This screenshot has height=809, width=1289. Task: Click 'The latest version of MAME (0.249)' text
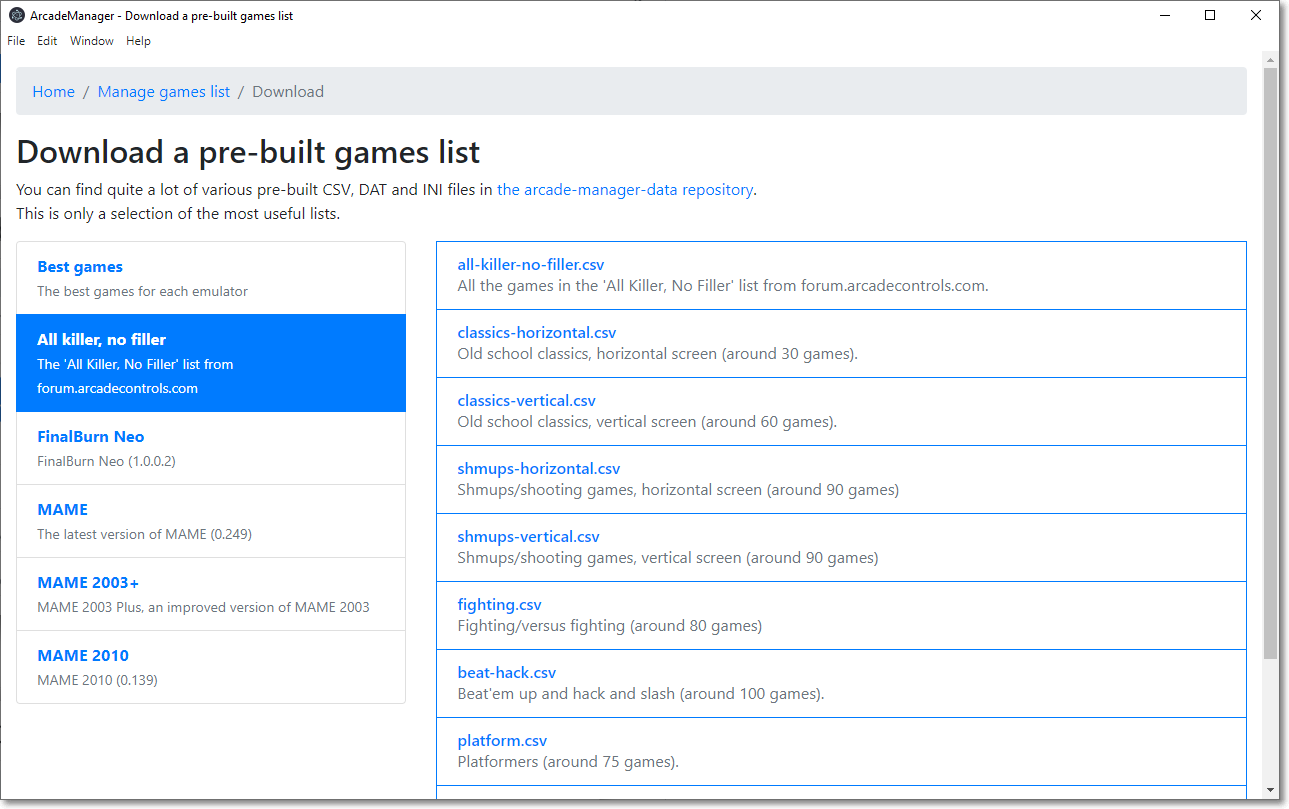click(x=145, y=535)
